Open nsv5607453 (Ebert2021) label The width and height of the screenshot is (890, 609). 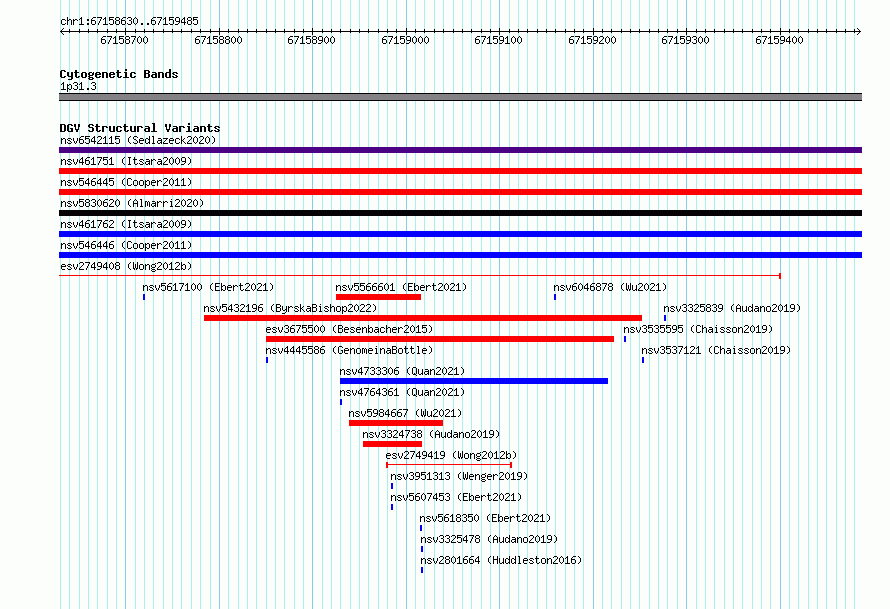[456, 497]
